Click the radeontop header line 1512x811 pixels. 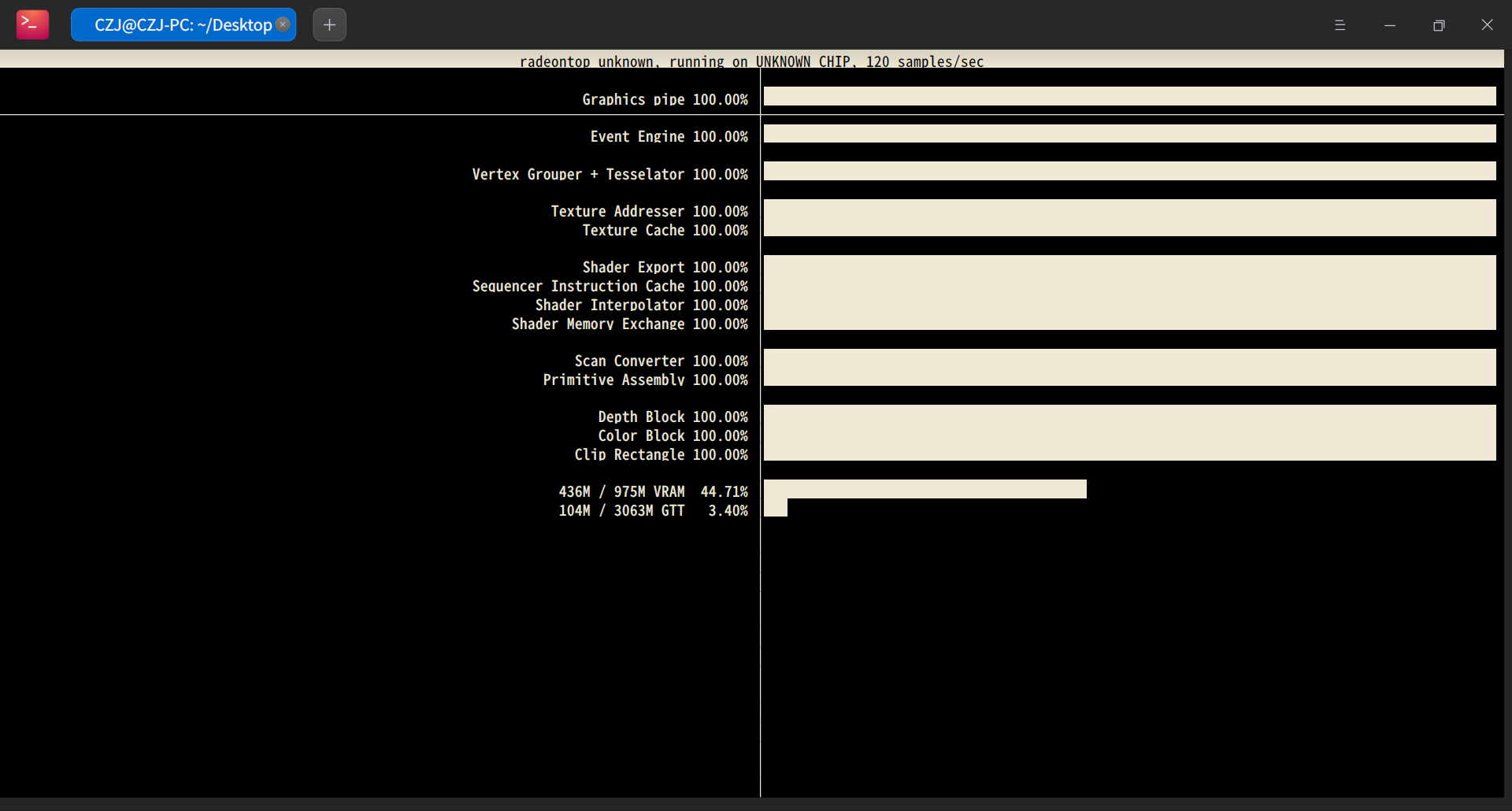tap(751, 61)
